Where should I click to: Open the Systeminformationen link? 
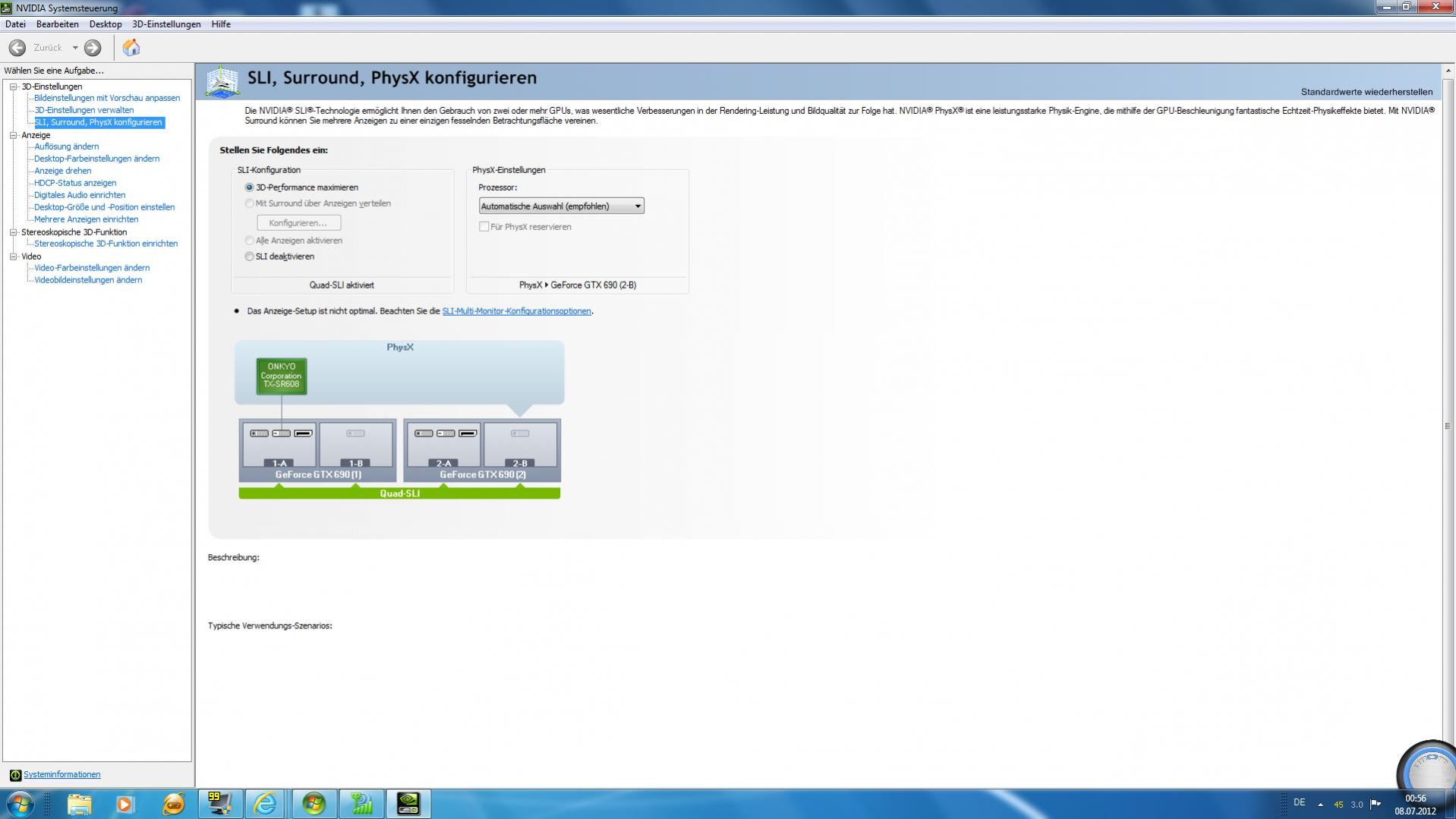tap(61, 775)
